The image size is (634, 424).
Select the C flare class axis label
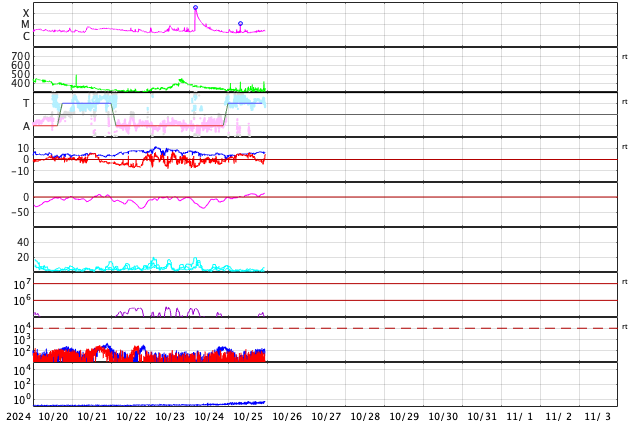tap(26, 36)
